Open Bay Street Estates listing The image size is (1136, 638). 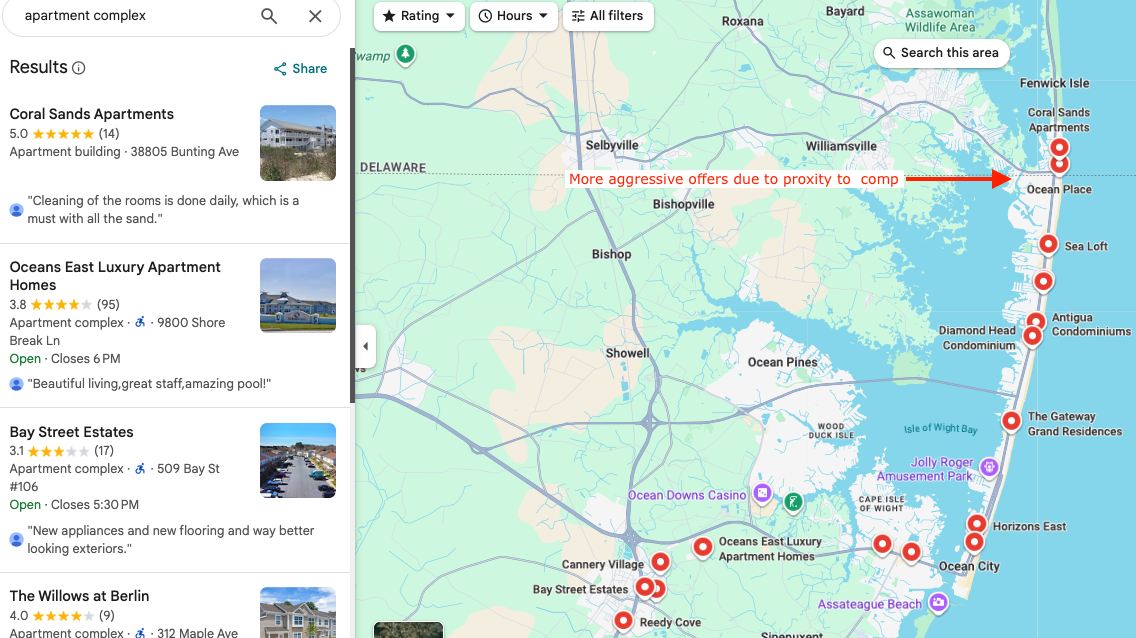click(x=71, y=432)
